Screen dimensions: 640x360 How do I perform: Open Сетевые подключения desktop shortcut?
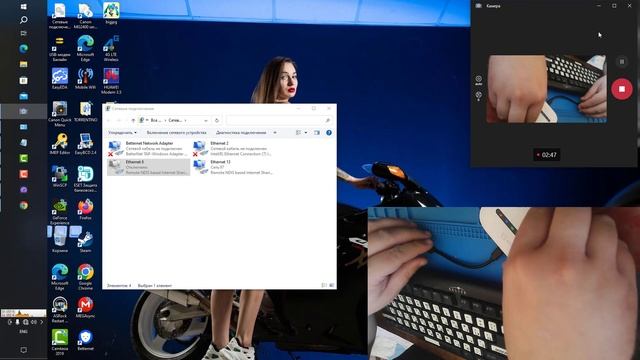click(60, 16)
